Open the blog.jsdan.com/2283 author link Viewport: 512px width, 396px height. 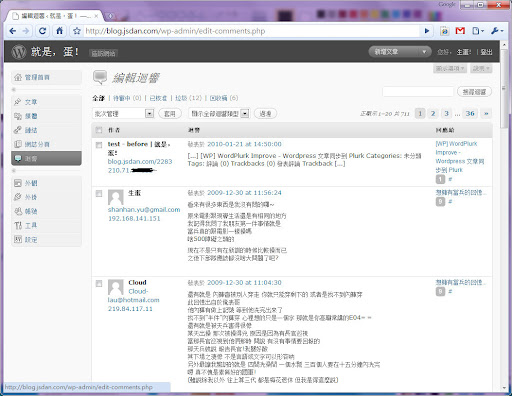140,162
